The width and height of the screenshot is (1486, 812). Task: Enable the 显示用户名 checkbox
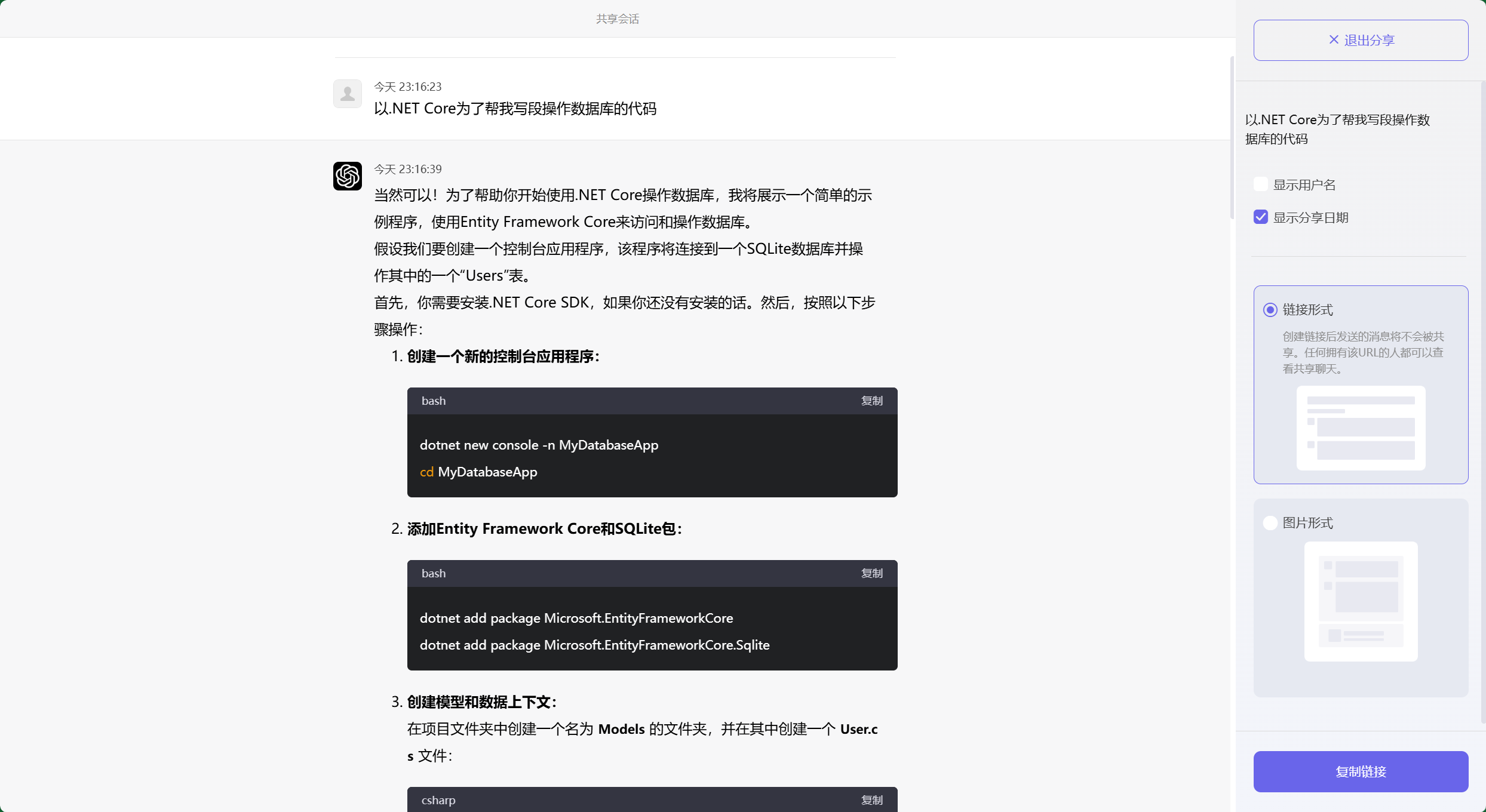tap(1261, 184)
